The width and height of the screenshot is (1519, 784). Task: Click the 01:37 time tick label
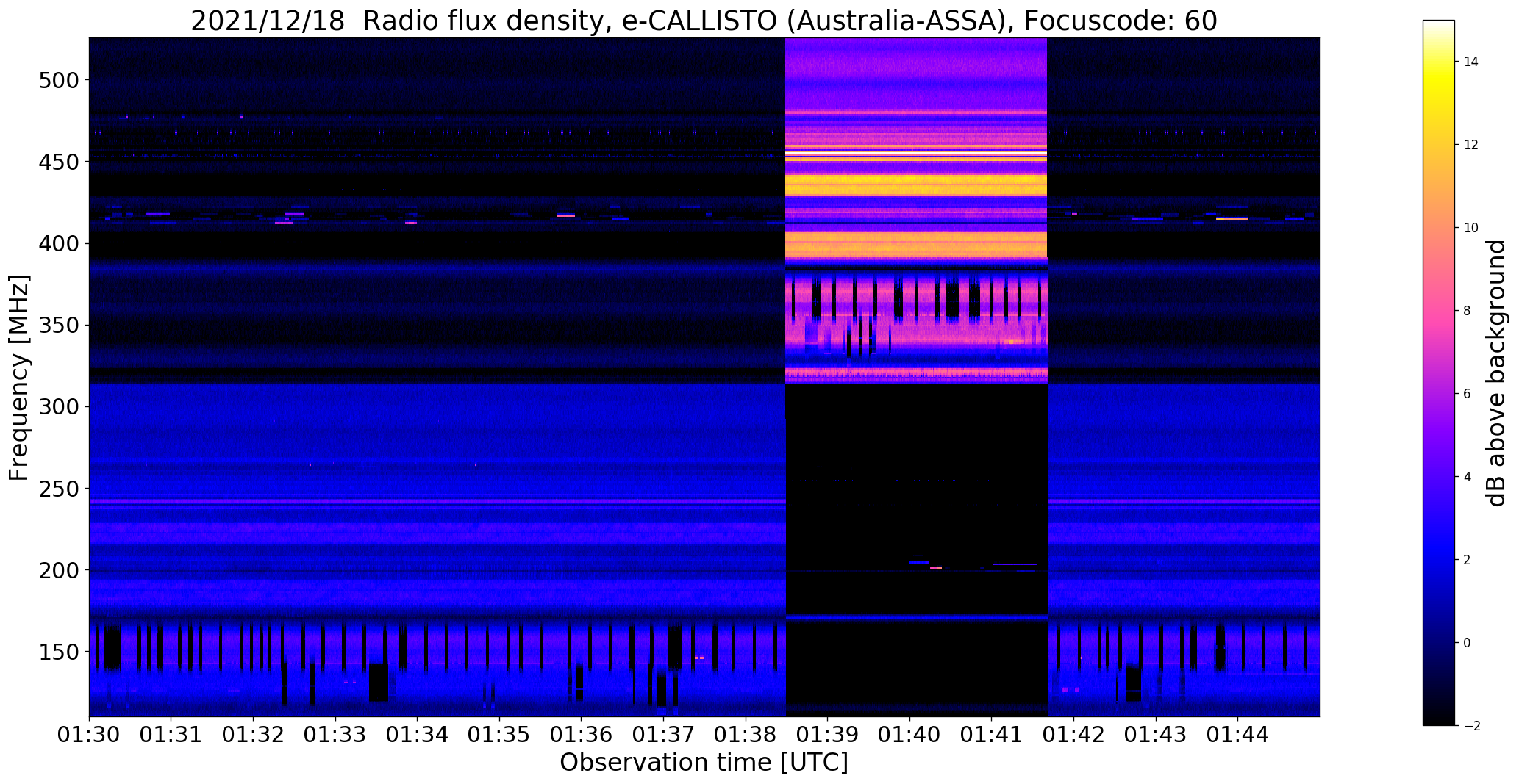coord(664,735)
